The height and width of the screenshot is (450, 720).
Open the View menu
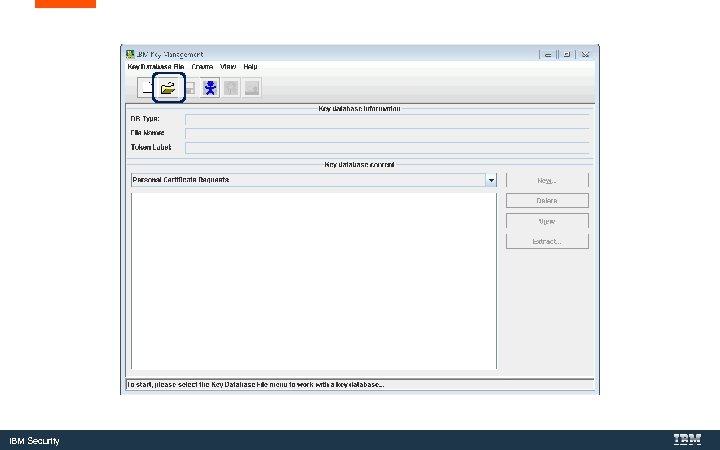pyautogui.click(x=228, y=67)
